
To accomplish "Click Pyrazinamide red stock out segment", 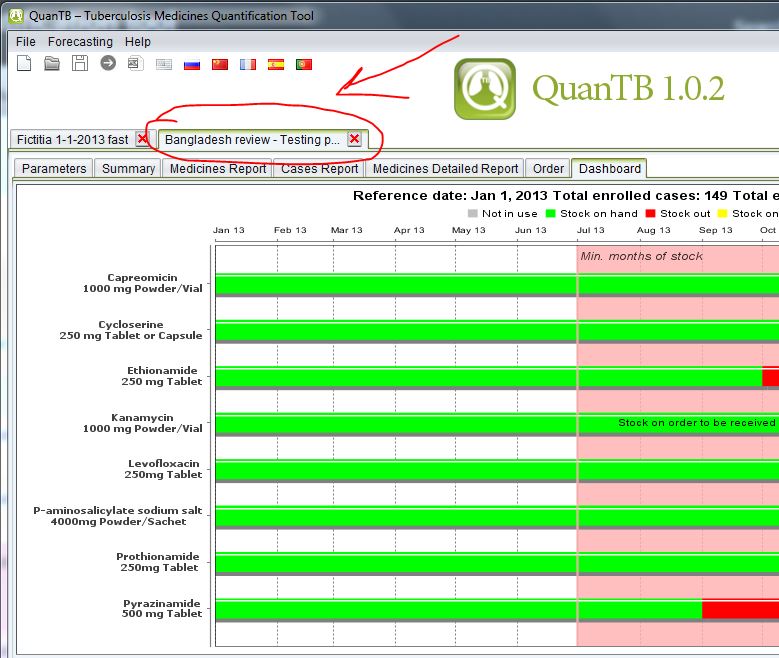I will click(x=740, y=610).
